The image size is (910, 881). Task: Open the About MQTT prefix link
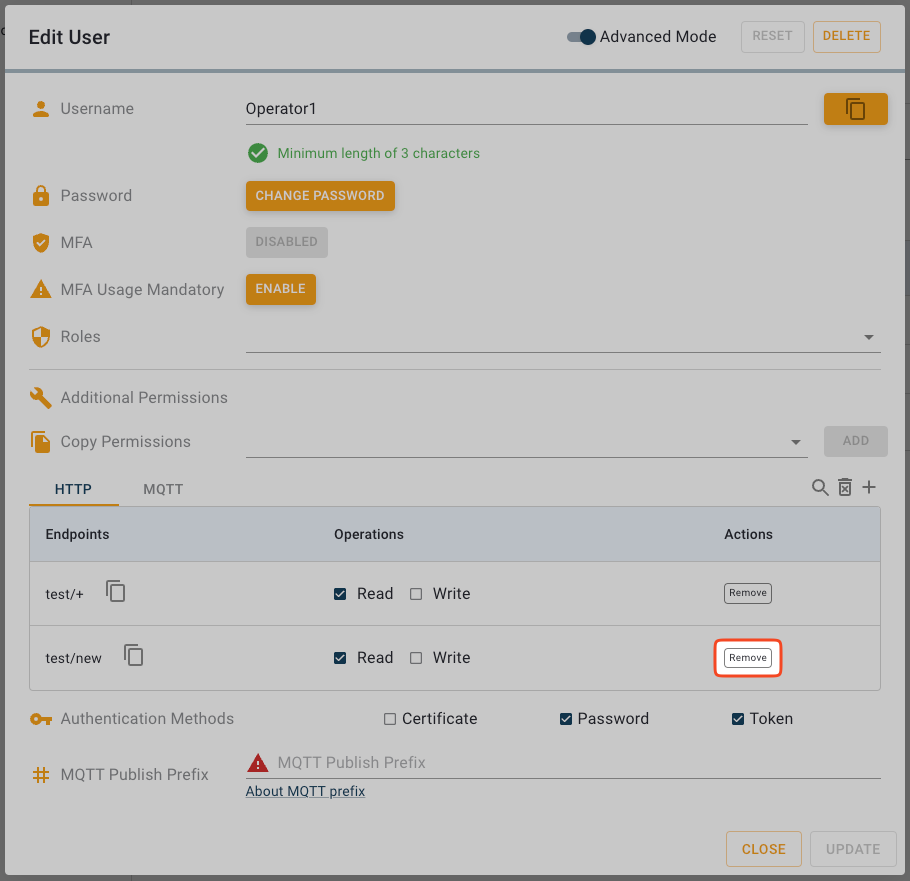point(305,792)
